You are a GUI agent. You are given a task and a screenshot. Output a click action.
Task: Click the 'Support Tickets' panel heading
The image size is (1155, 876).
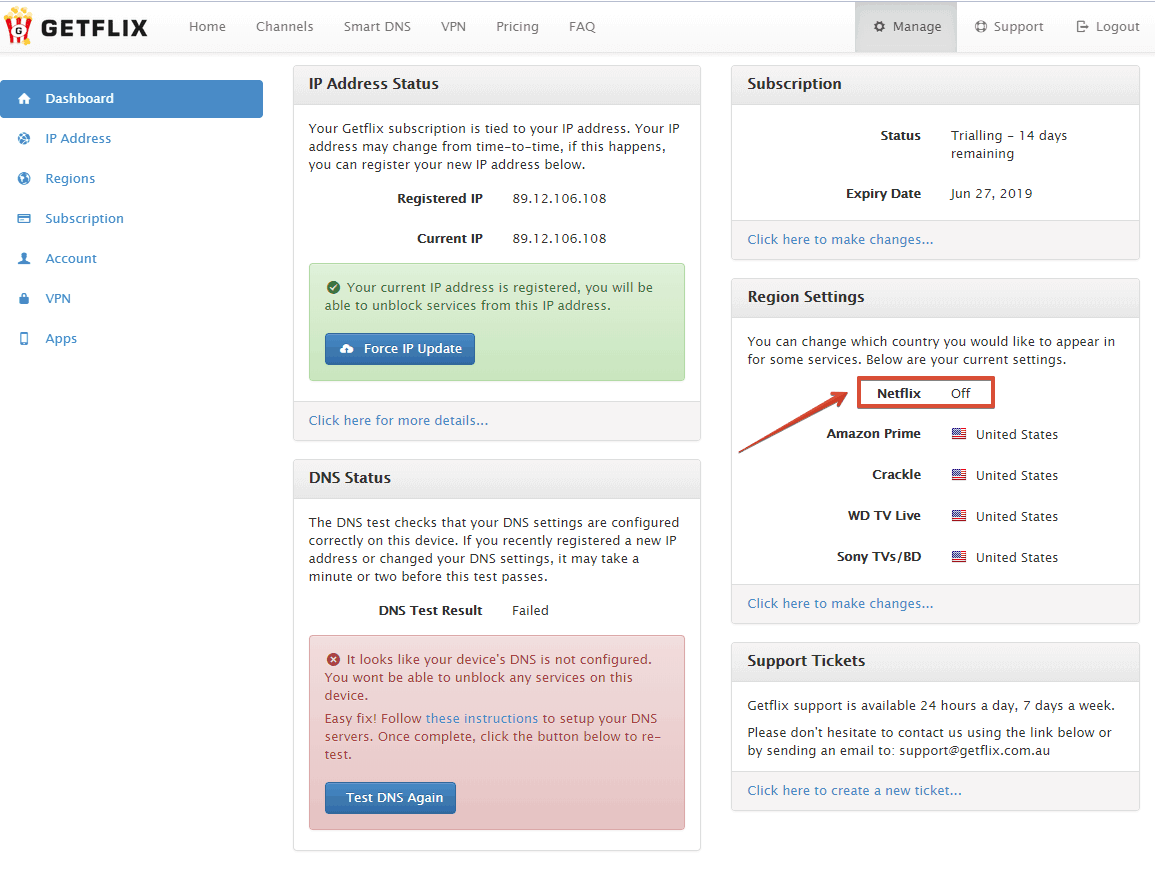pyautogui.click(x=806, y=661)
